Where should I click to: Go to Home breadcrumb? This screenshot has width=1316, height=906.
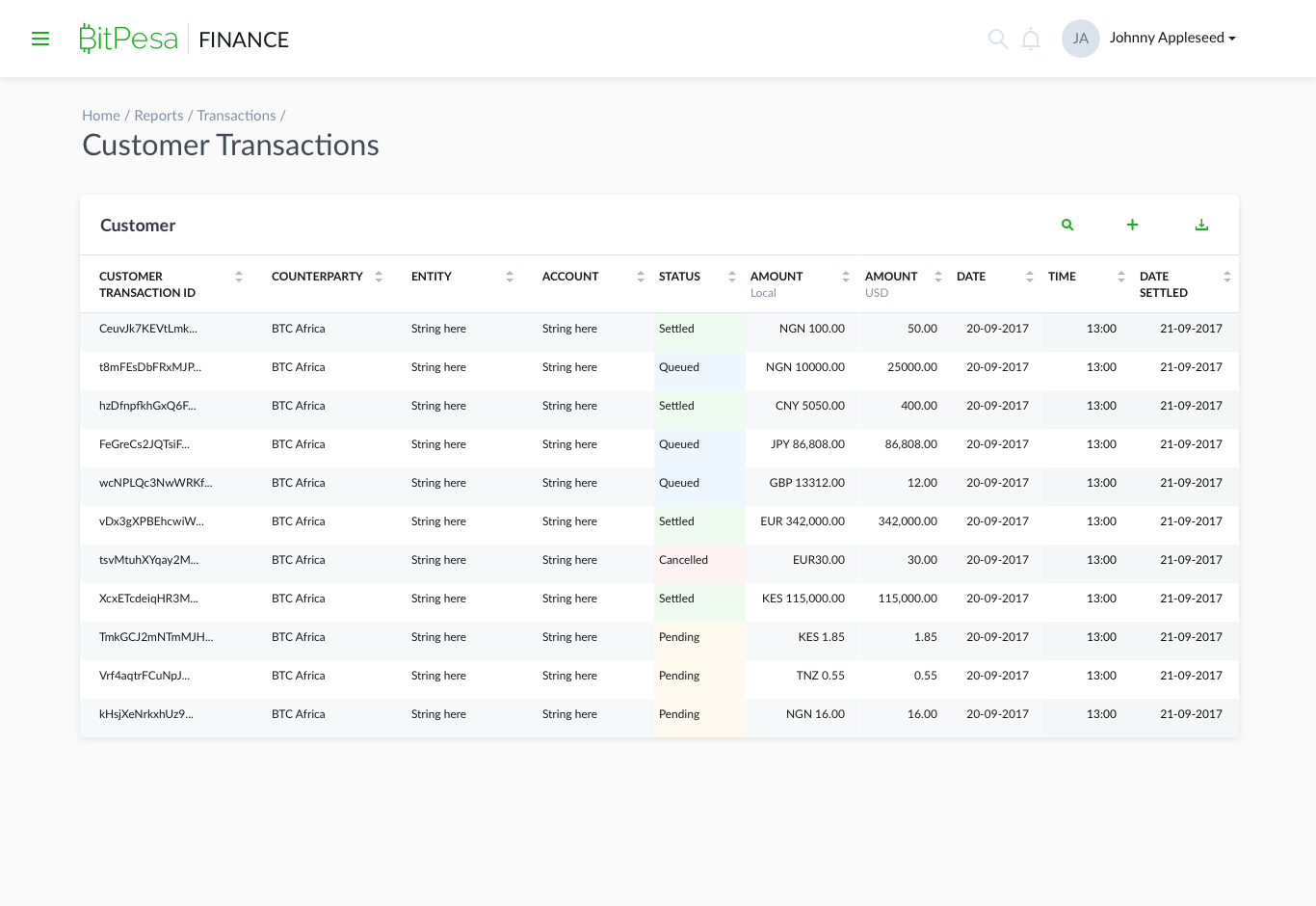(101, 116)
